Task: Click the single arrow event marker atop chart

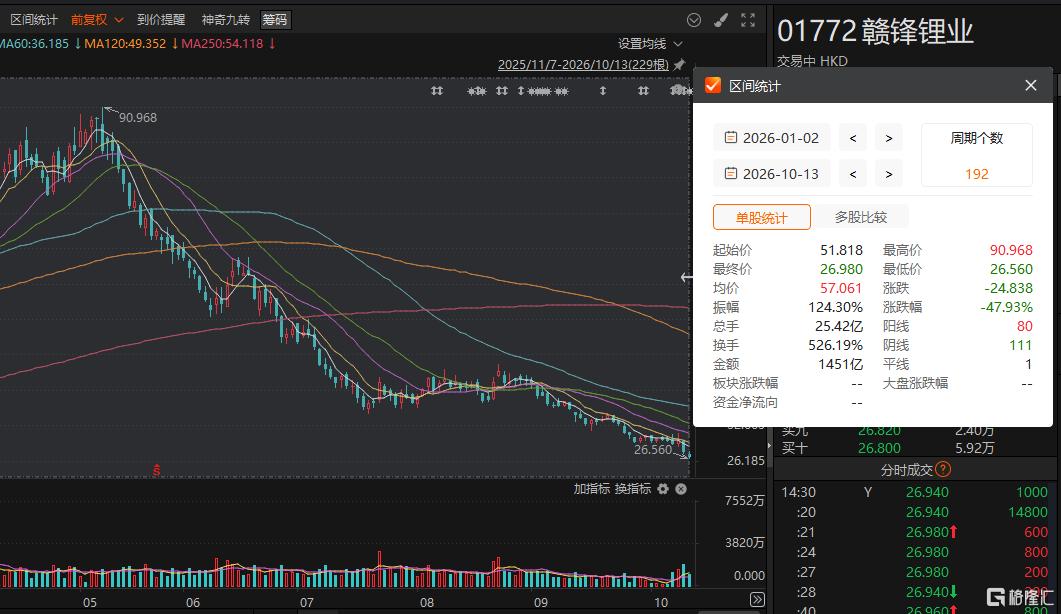Action: [602, 91]
